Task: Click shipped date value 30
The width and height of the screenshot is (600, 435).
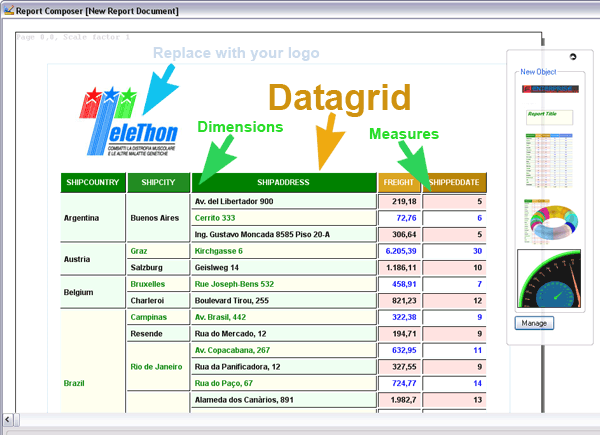Action: (x=454, y=251)
